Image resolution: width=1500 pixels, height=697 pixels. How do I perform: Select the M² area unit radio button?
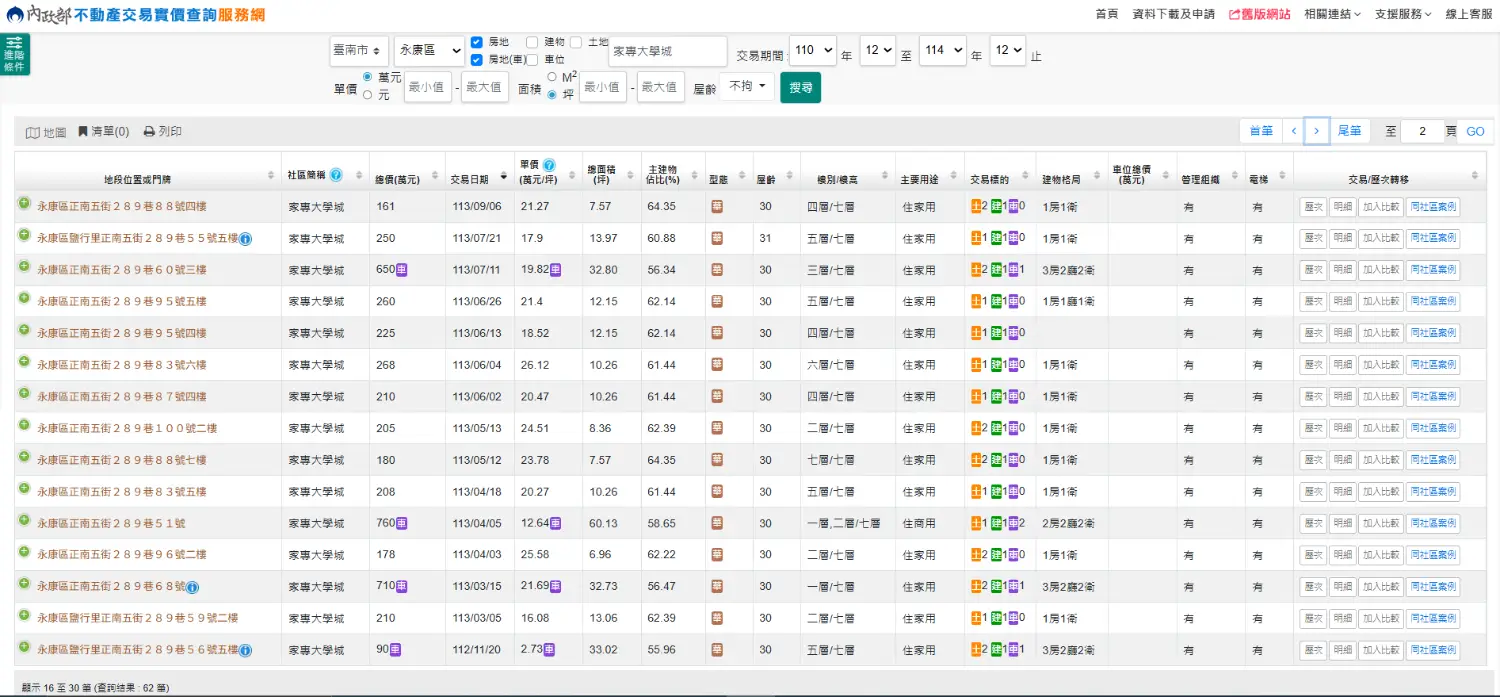point(552,77)
